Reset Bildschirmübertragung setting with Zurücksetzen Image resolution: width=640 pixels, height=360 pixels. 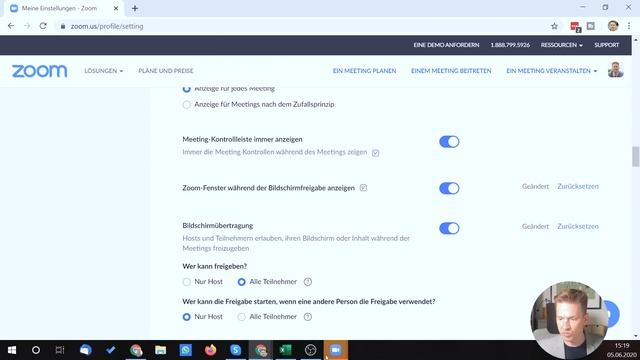(578, 227)
